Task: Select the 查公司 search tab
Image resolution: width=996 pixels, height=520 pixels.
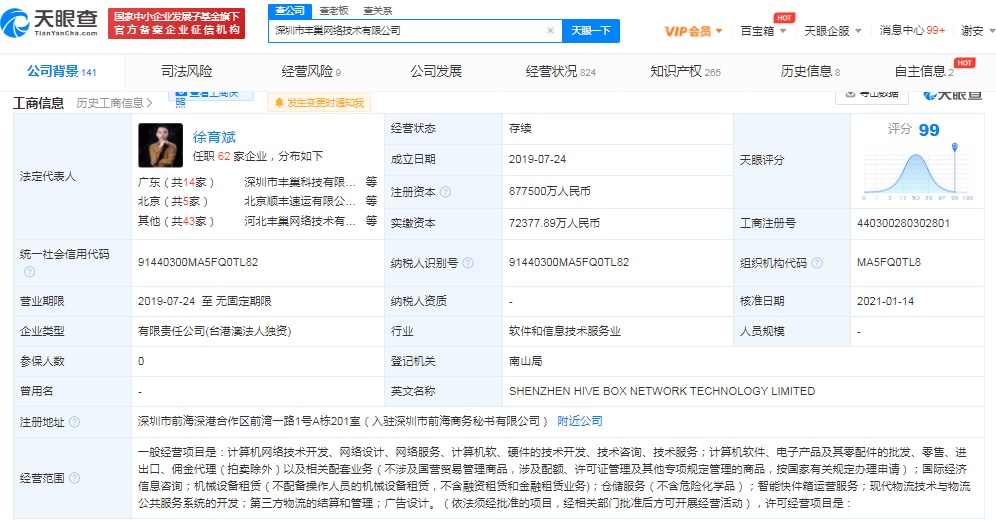Action: tap(290, 11)
